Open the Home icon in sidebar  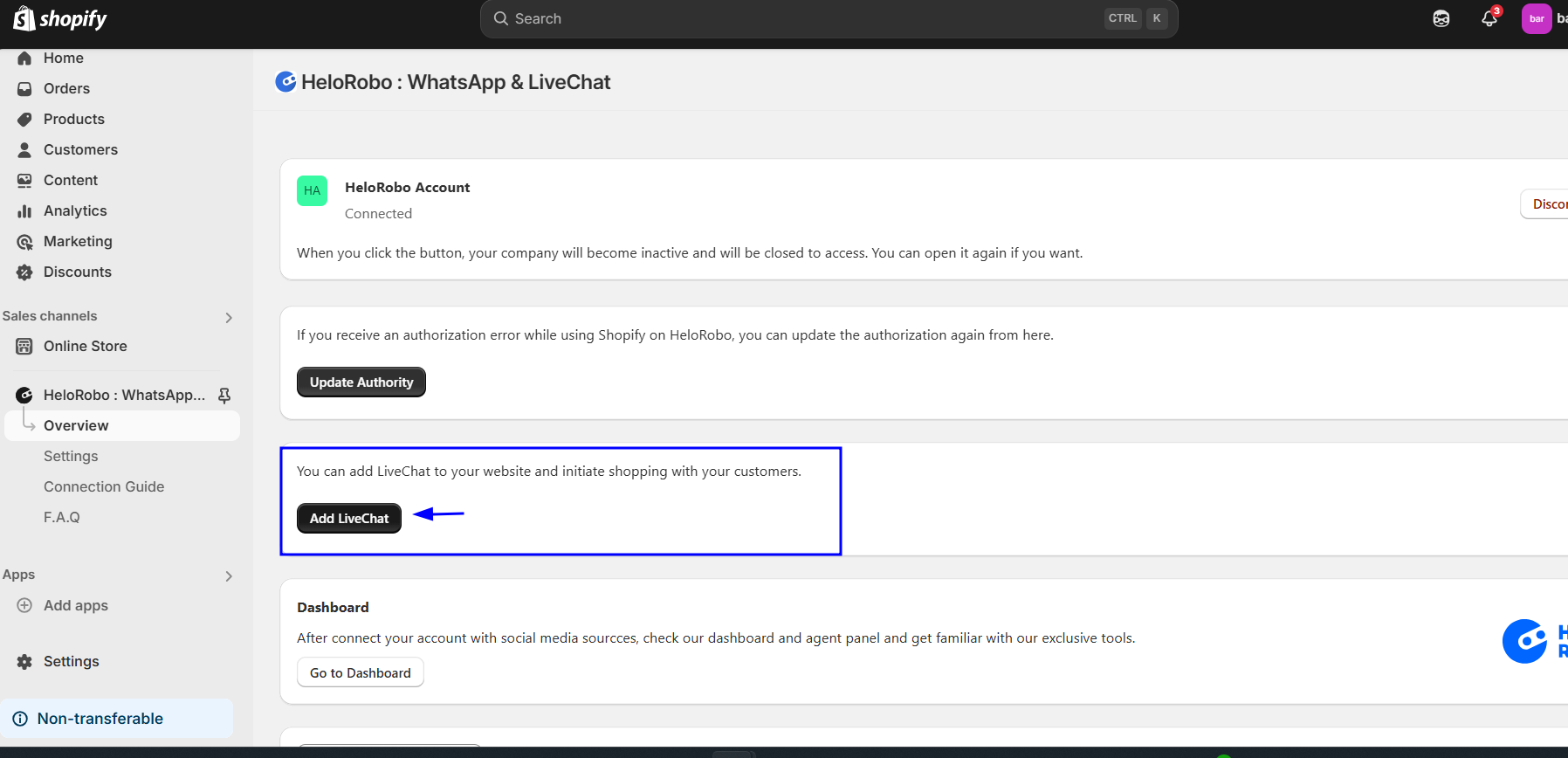point(24,58)
